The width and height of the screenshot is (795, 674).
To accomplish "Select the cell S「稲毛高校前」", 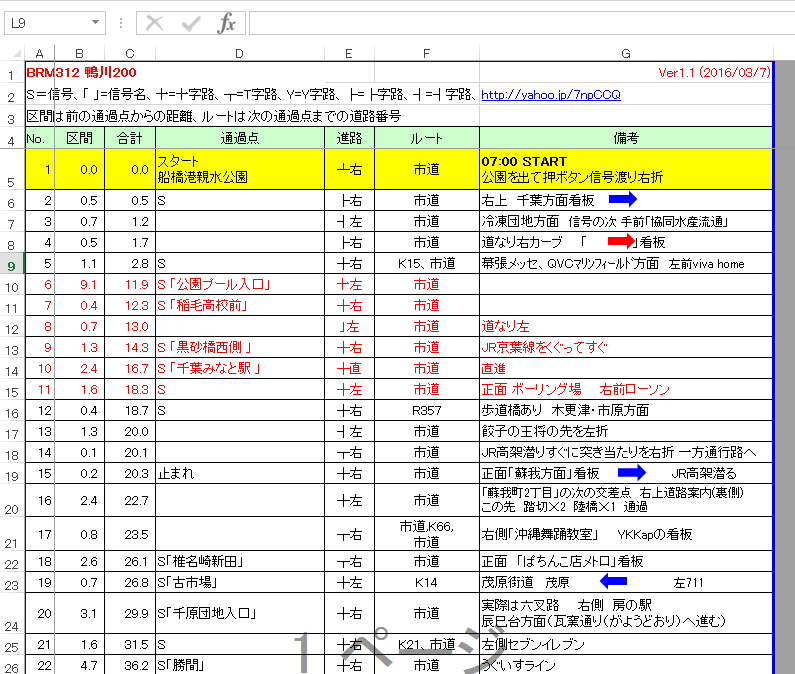I will (240, 305).
